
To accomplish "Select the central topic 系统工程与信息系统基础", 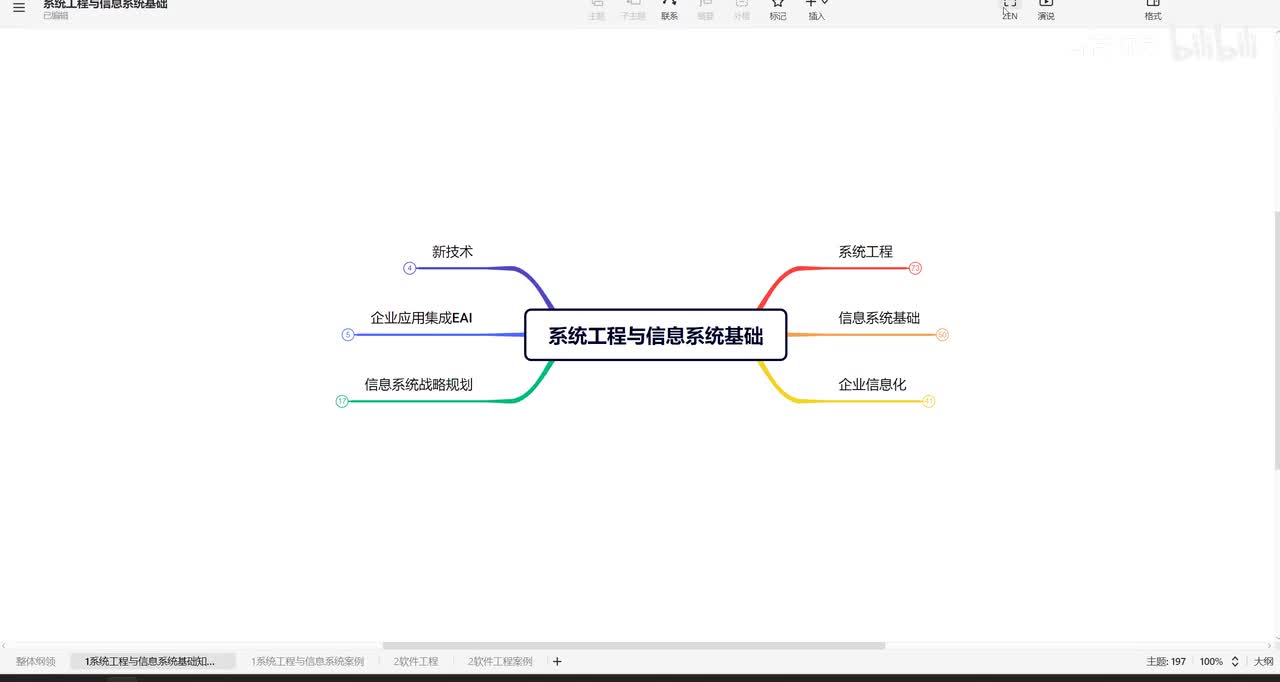I will point(656,335).
